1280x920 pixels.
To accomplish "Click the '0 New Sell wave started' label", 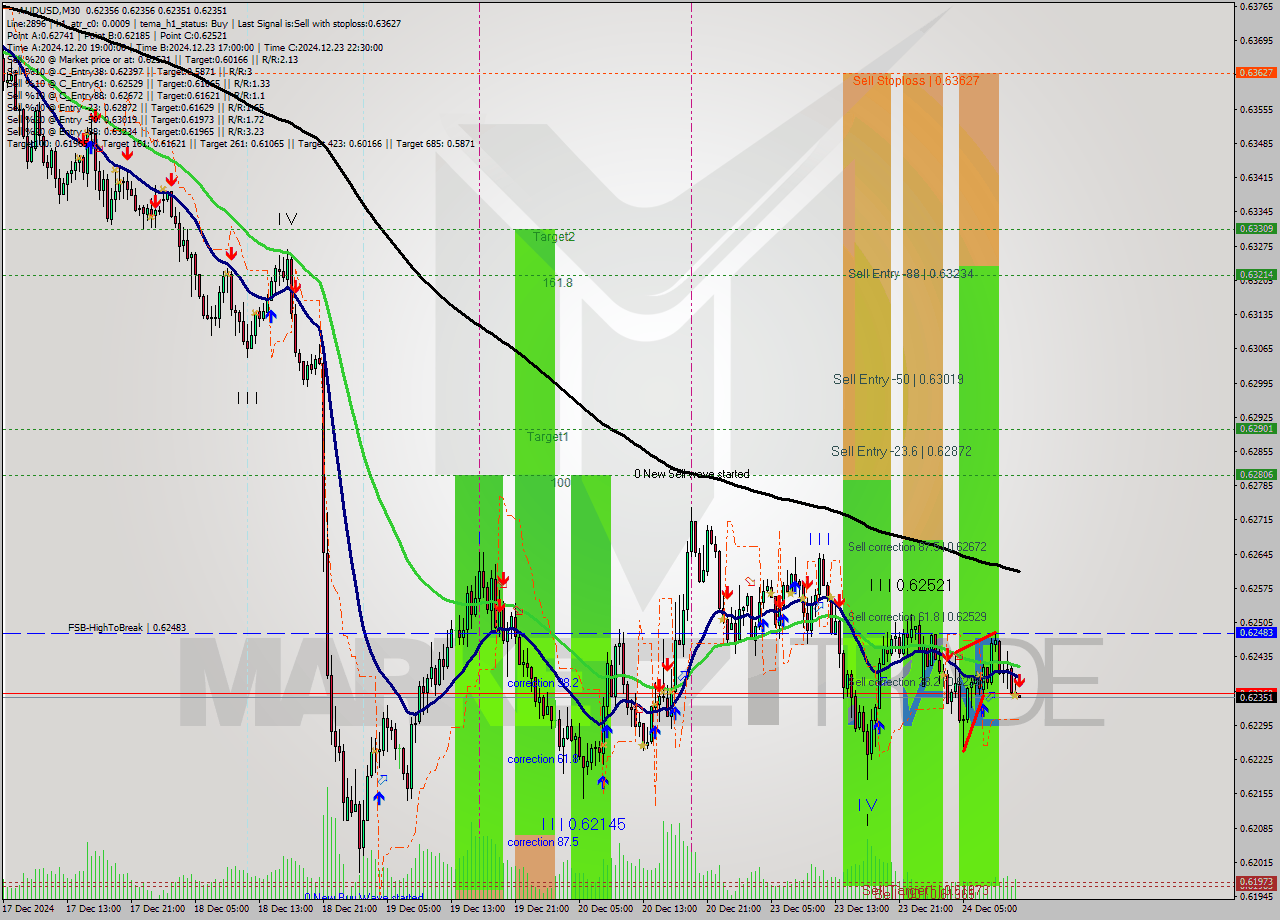I will pos(691,474).
